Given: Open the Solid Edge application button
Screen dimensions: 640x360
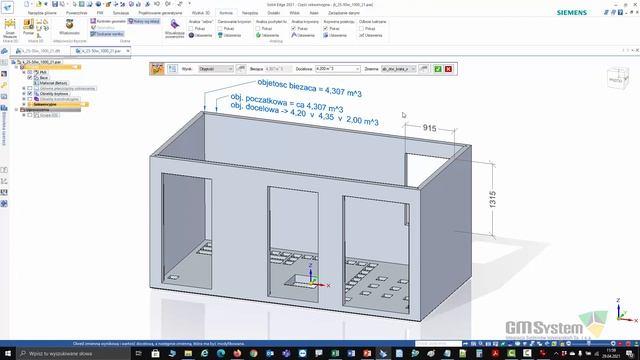Looking at the screenshot, I should [7, 7].
